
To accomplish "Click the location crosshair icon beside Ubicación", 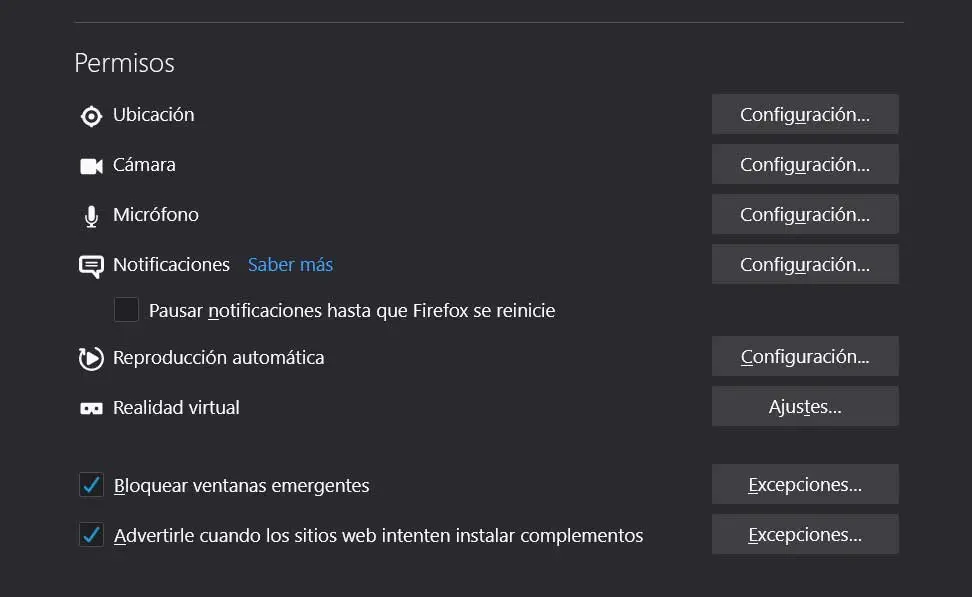I will [91, 116].
